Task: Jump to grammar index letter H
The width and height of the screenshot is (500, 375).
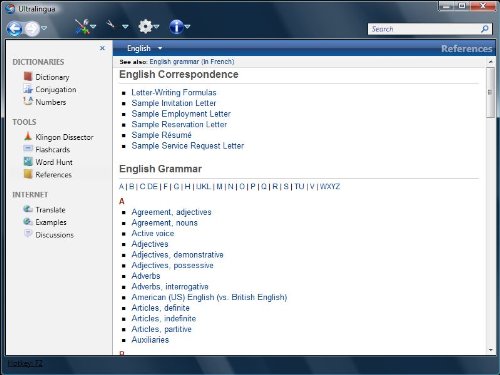Action: point(187,186)
